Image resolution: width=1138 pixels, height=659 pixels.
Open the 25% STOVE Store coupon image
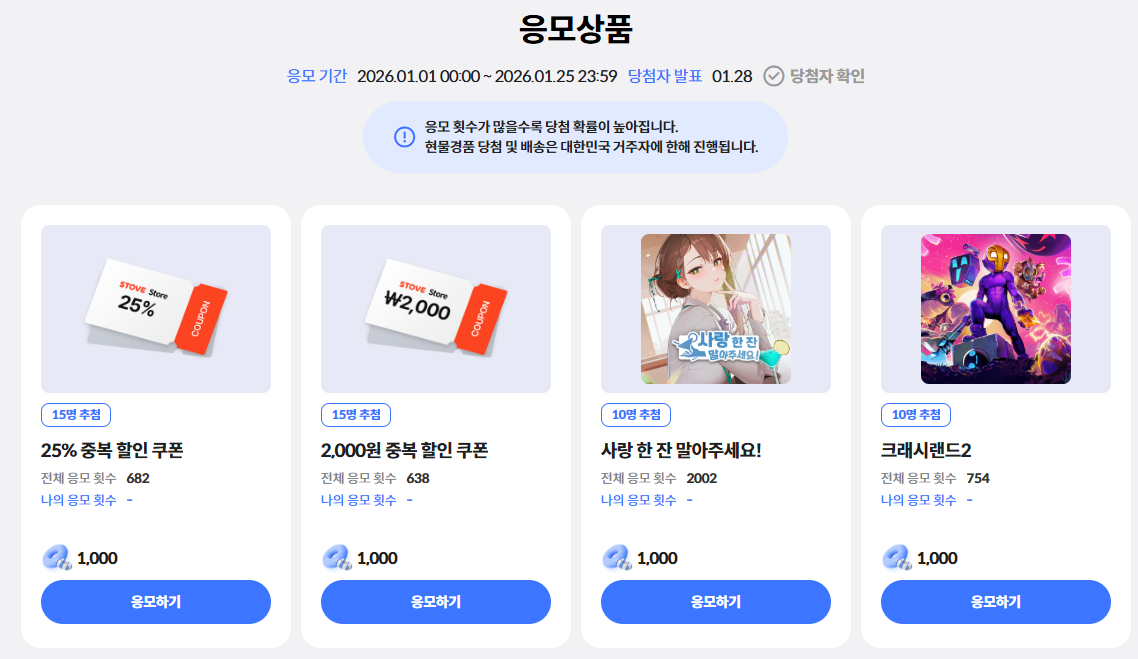156,308
